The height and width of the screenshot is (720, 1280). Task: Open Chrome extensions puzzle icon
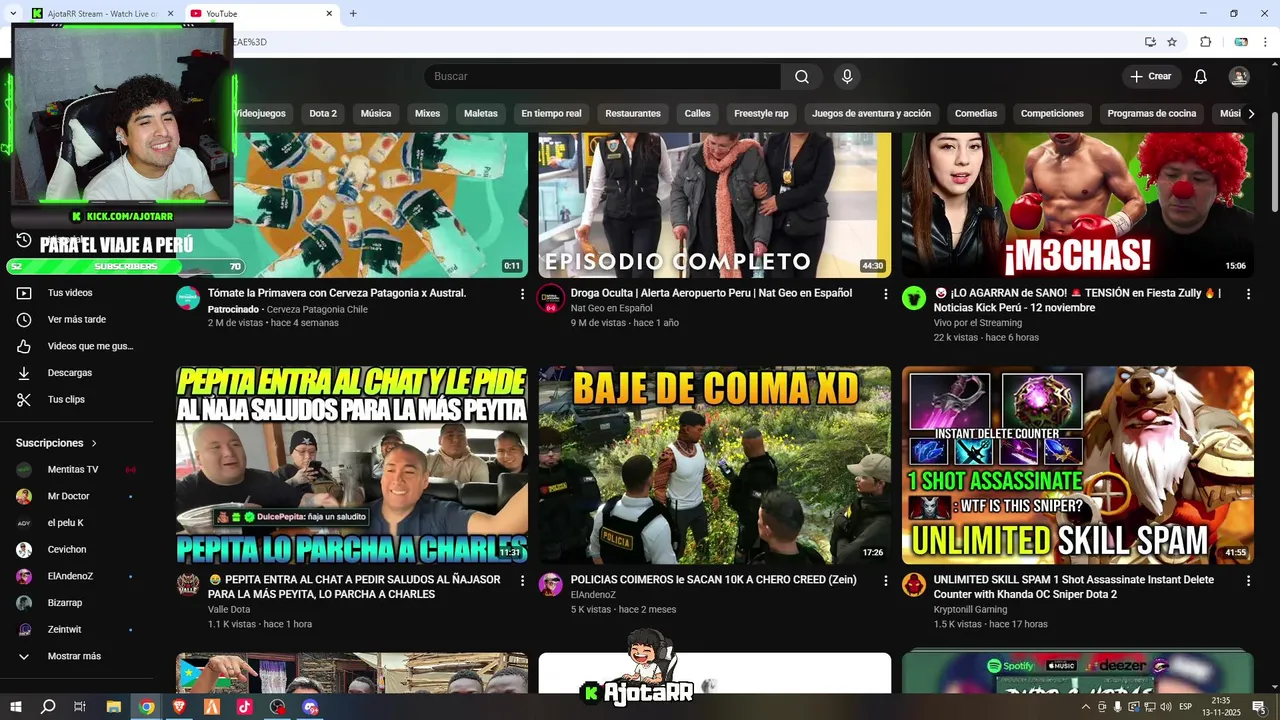click(1205, 42)
